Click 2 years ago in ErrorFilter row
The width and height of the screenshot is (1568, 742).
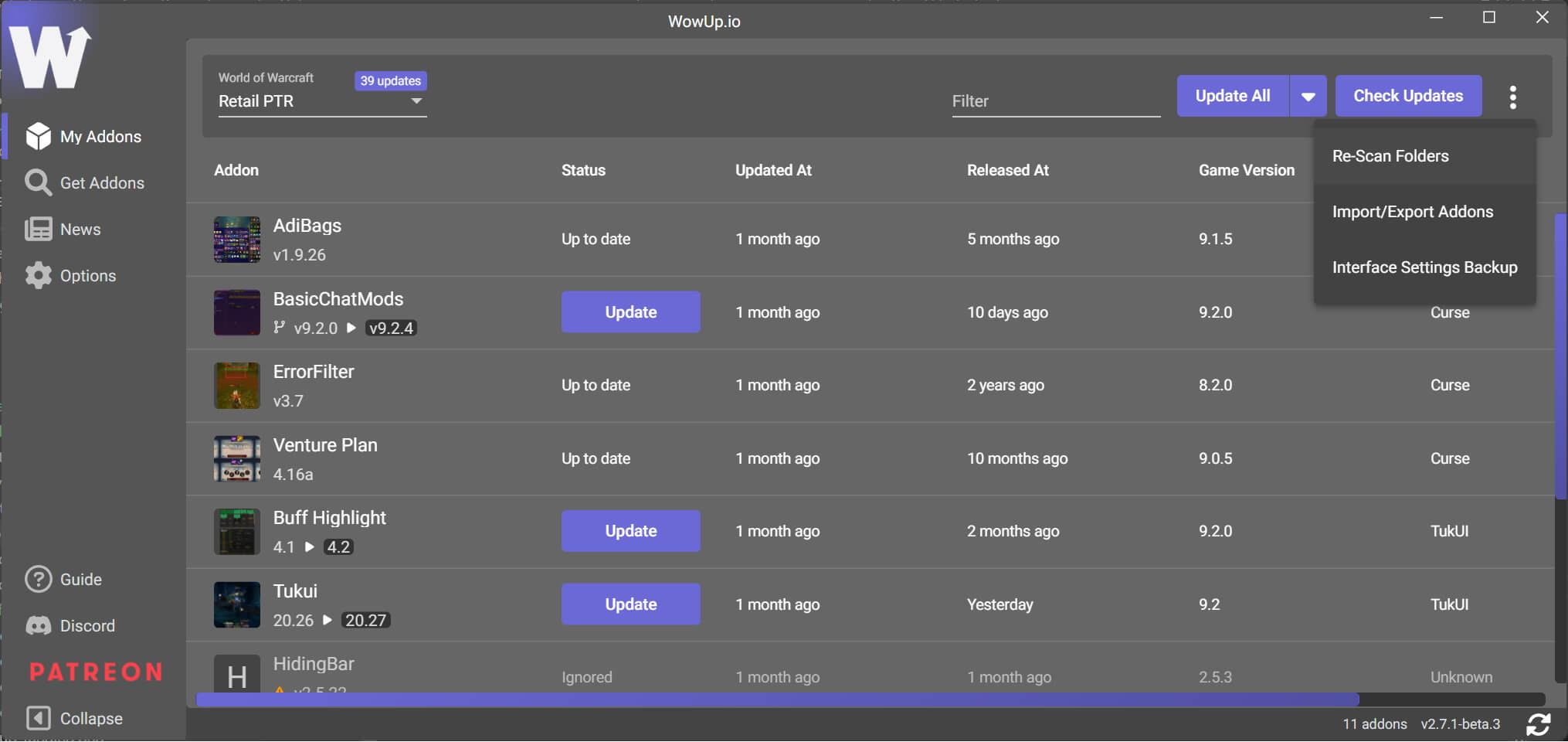tap(1006, 385)
